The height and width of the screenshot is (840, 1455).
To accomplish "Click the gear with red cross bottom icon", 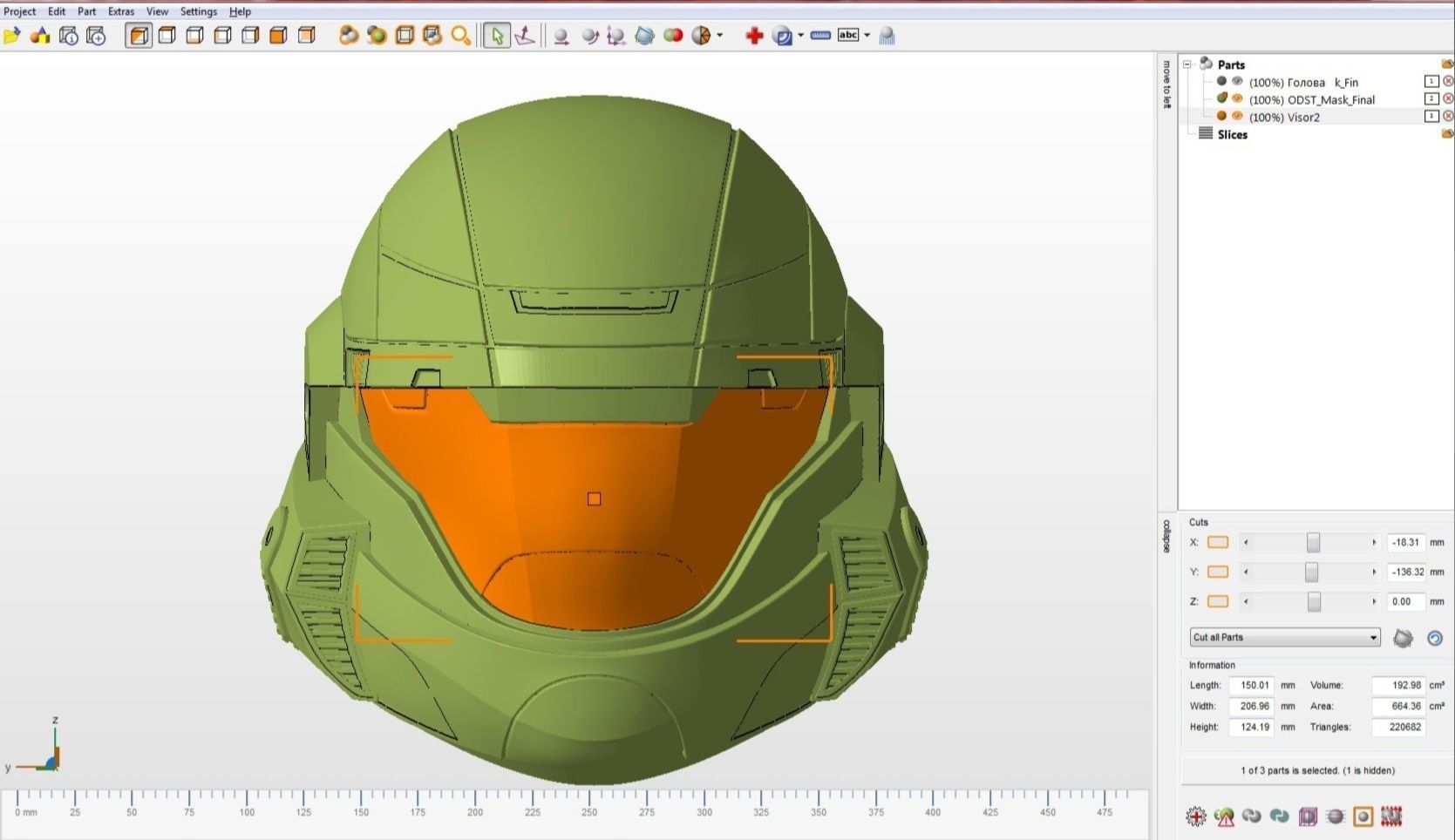I will (1196, 816).
